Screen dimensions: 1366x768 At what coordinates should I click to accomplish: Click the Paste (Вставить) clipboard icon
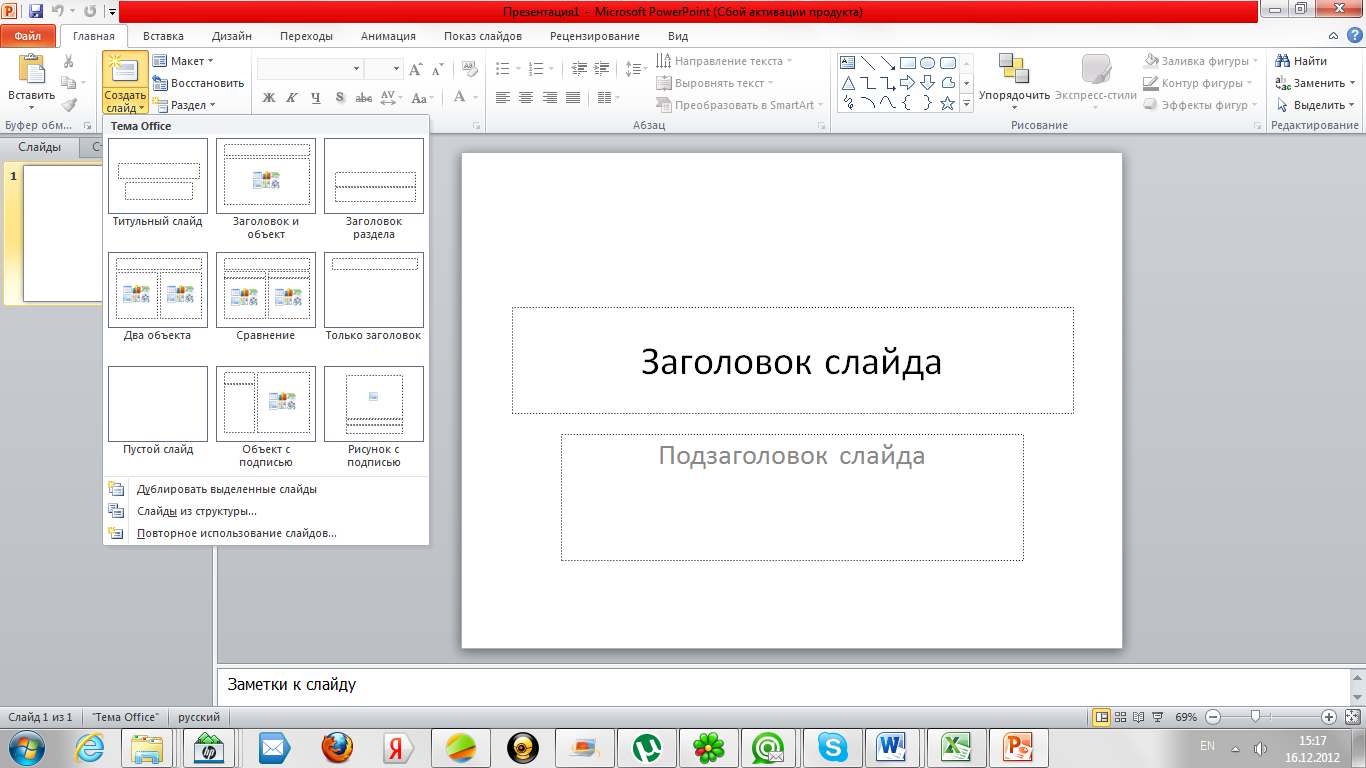pyautogui.click(x=32, y=69)
